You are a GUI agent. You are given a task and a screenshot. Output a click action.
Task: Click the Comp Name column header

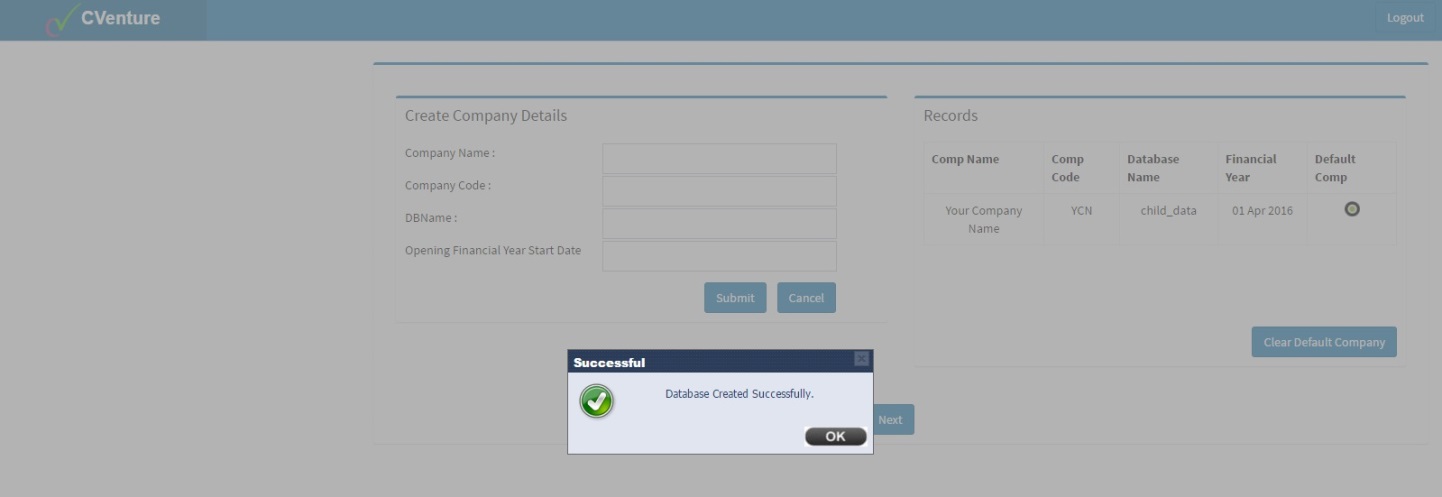coord(964,159)
